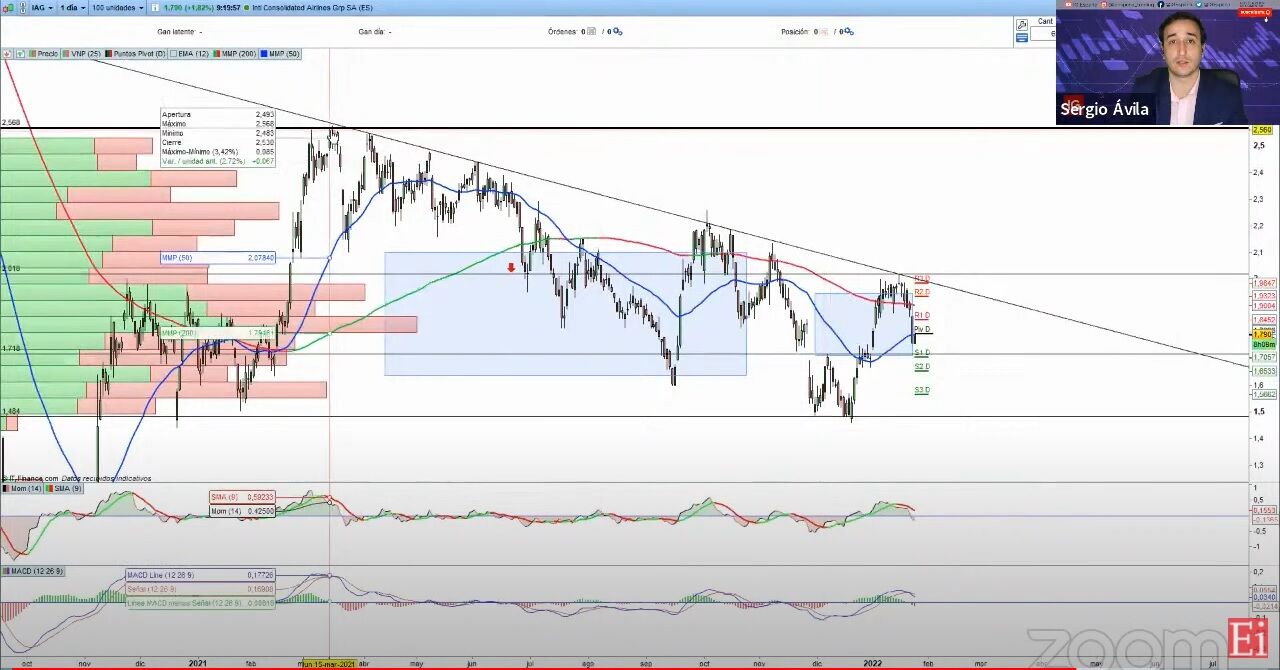Click the MMP (200) value tooltip
This screenshot has width=1280, height=670.
pos(218,333)
